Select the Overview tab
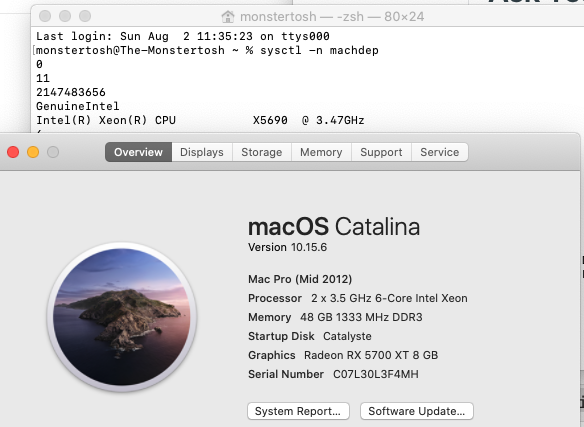 [138, 152]
